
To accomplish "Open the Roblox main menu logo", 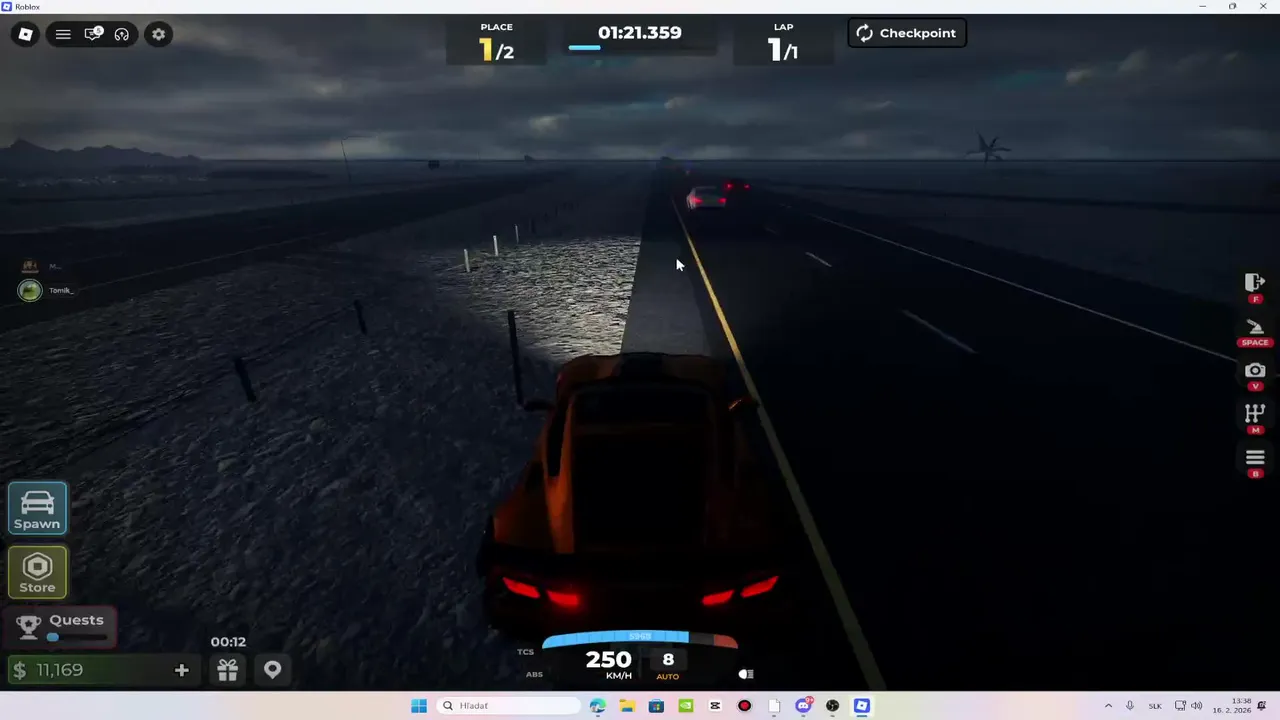I will (26, 34).
